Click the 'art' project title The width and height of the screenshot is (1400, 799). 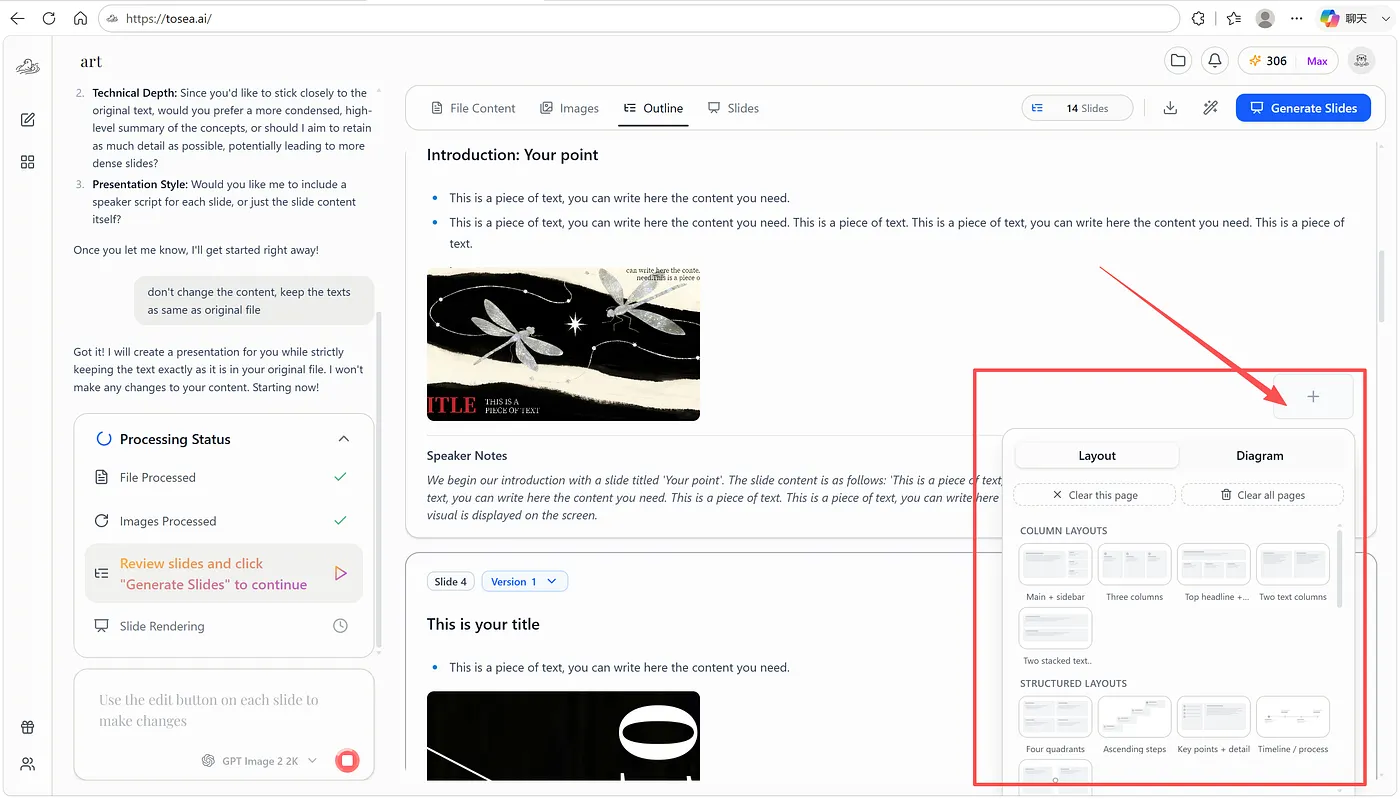click(91, 62)
